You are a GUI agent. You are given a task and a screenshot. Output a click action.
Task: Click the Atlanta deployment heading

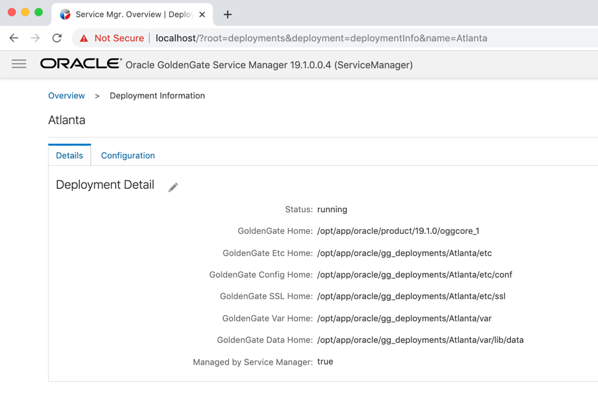67,120
